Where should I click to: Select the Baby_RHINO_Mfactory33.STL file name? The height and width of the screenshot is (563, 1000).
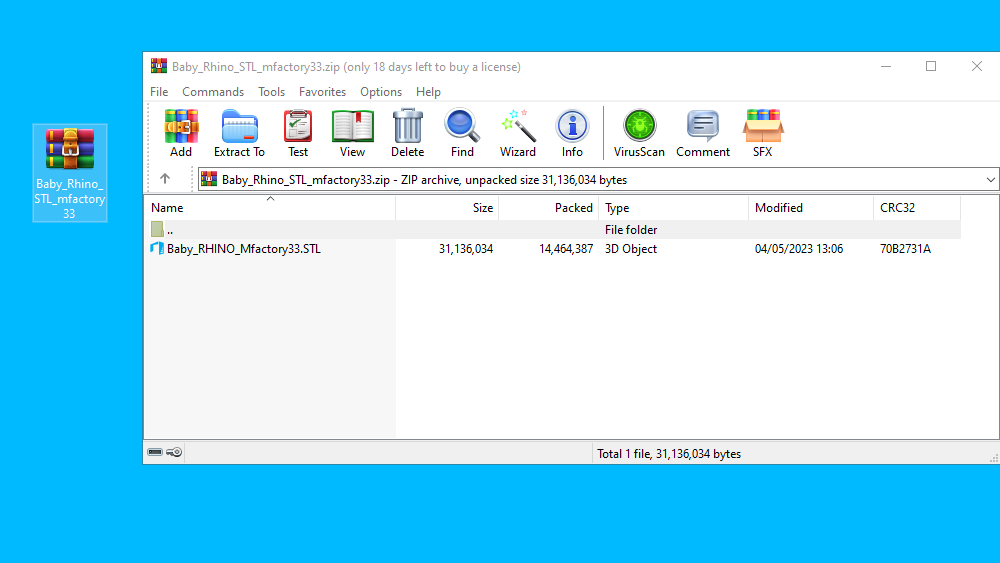point(244,249)
